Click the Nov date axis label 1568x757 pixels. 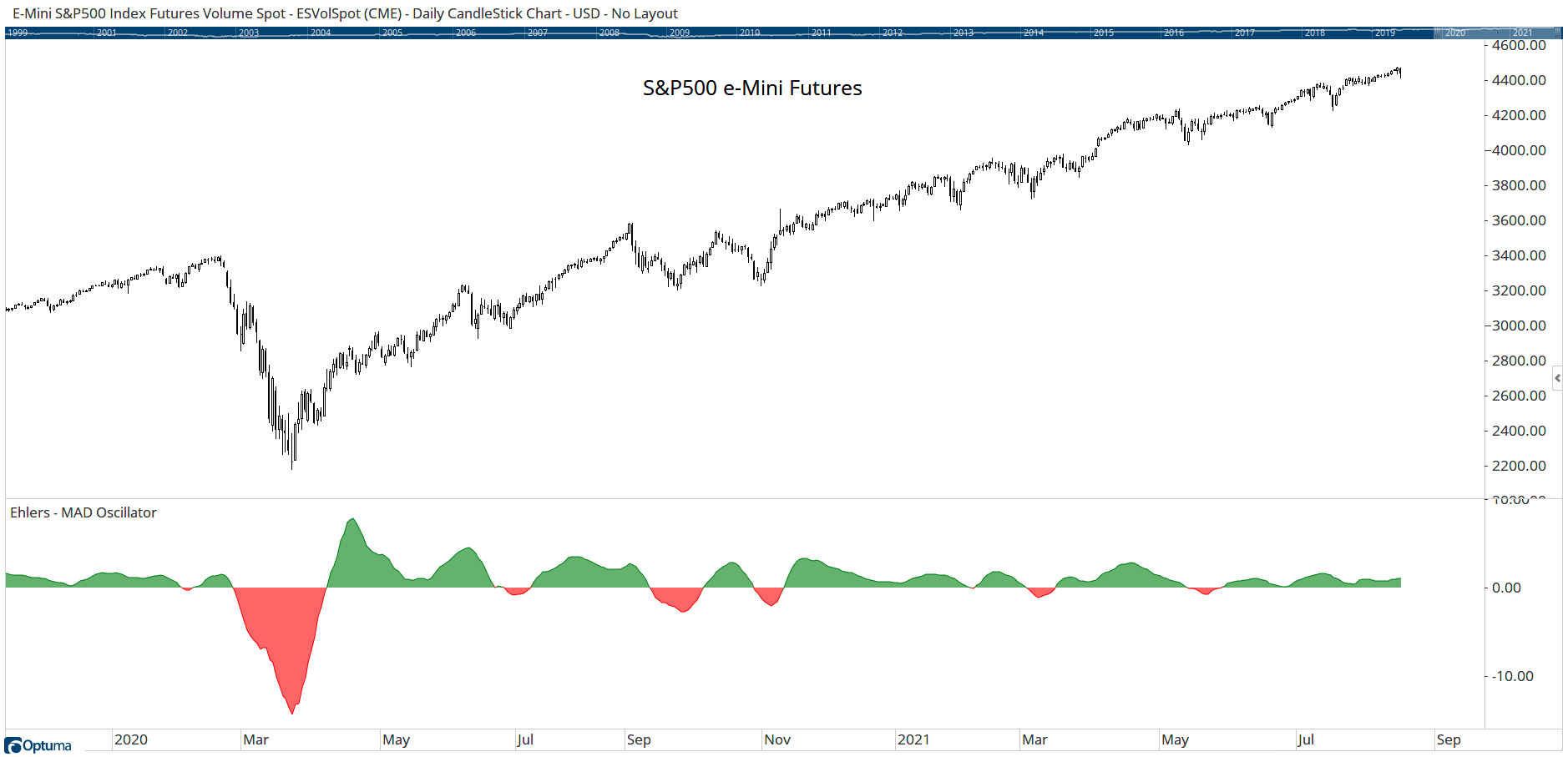tap(777, 739)
